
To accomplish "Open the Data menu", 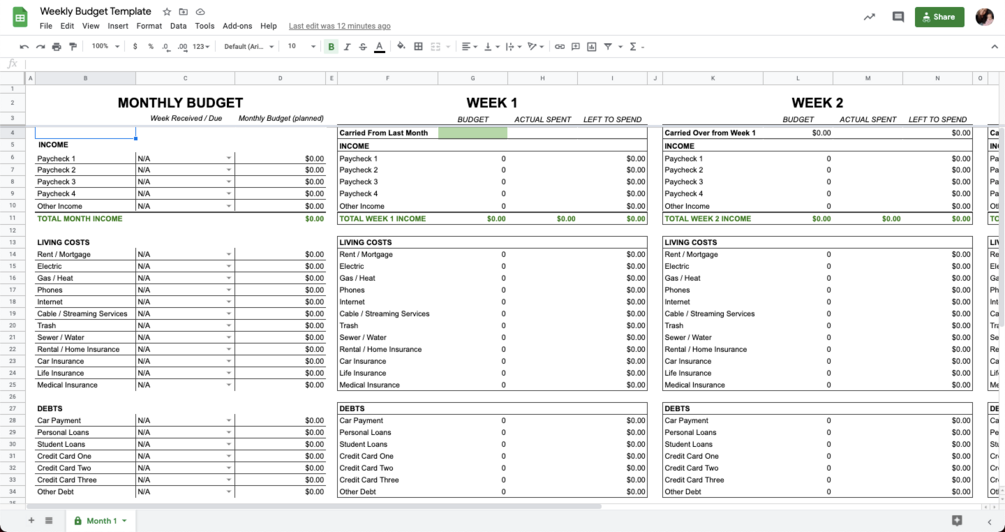I will 178,26.
